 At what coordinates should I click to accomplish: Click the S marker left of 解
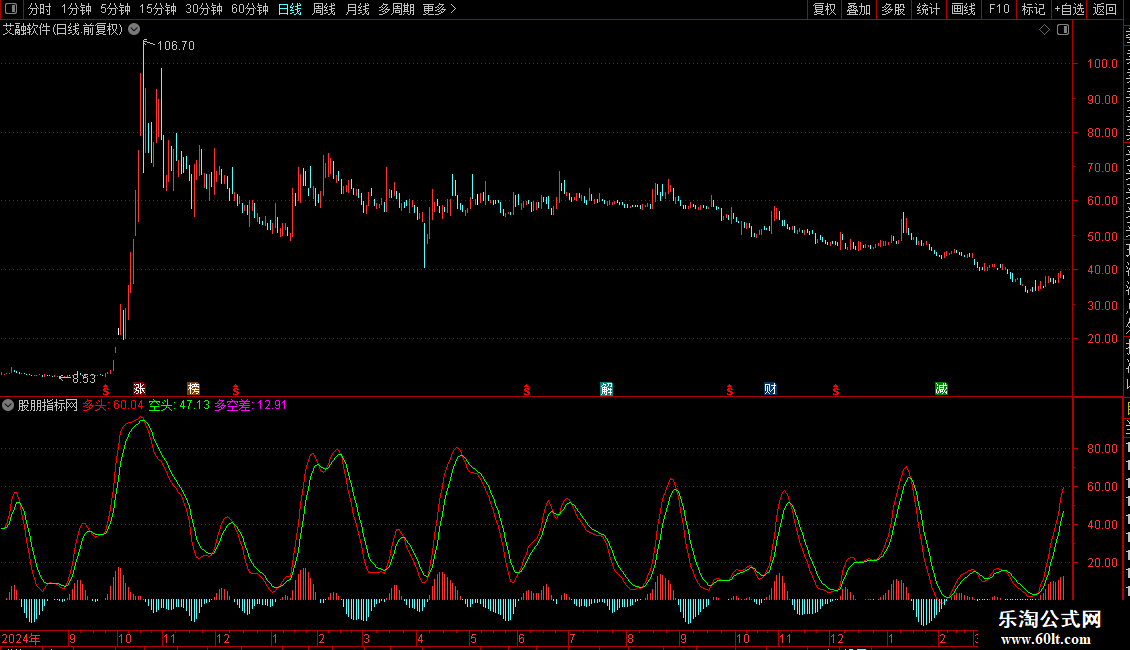527,390
